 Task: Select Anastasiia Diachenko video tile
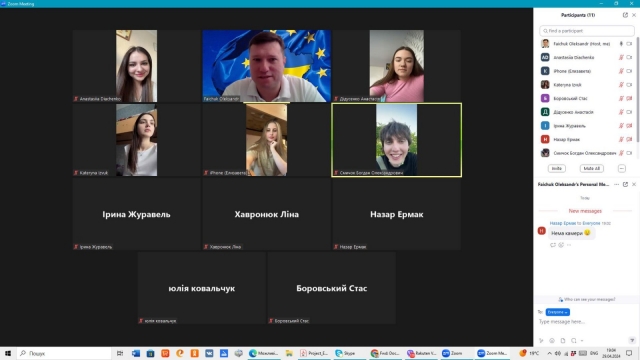pos(136,66)
